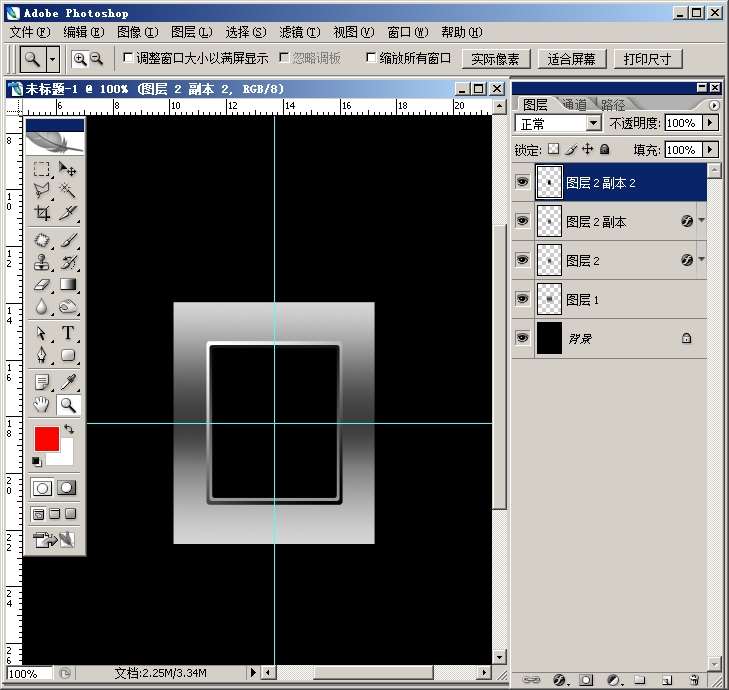Open 文件 menu
729x690 pixels.
(x=29, y=32)
